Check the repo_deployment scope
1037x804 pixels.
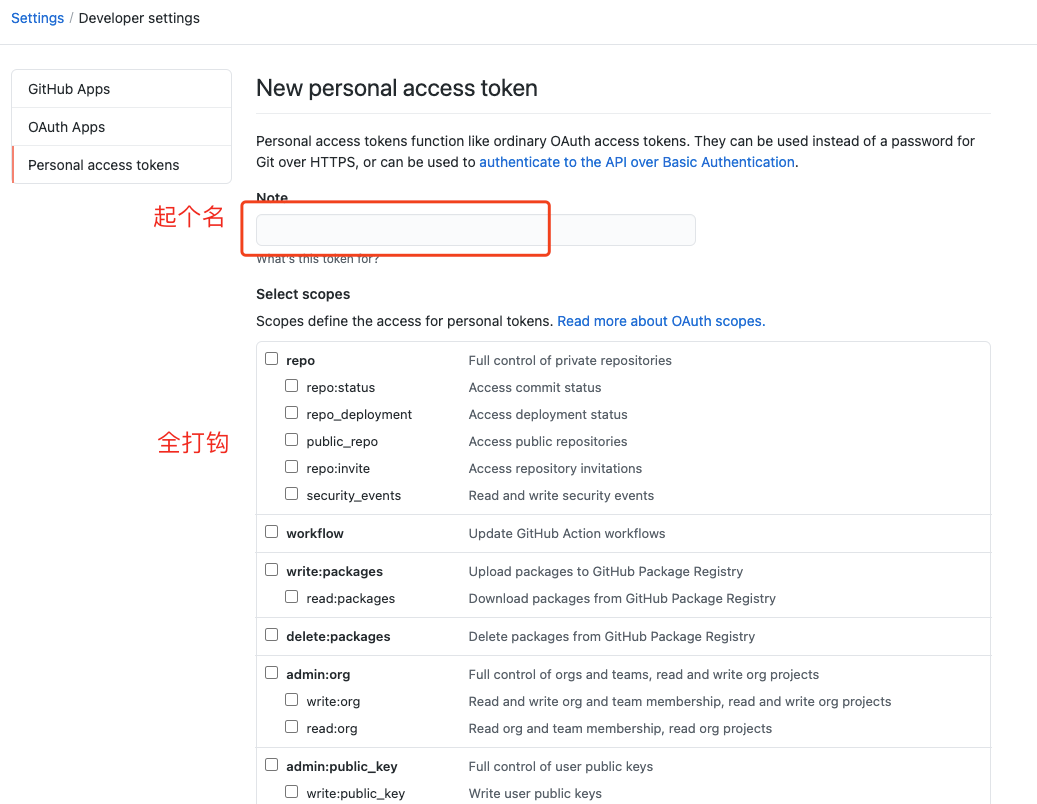click(x=292, y=413)
